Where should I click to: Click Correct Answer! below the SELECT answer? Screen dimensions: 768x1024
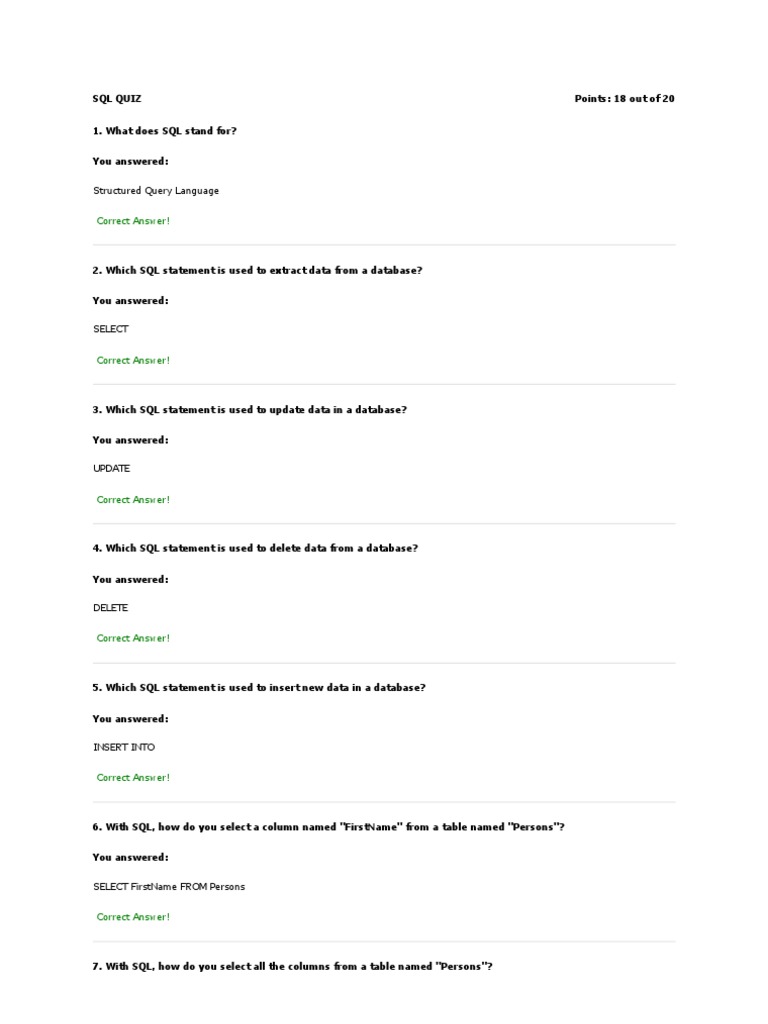(x=133, y=360)
